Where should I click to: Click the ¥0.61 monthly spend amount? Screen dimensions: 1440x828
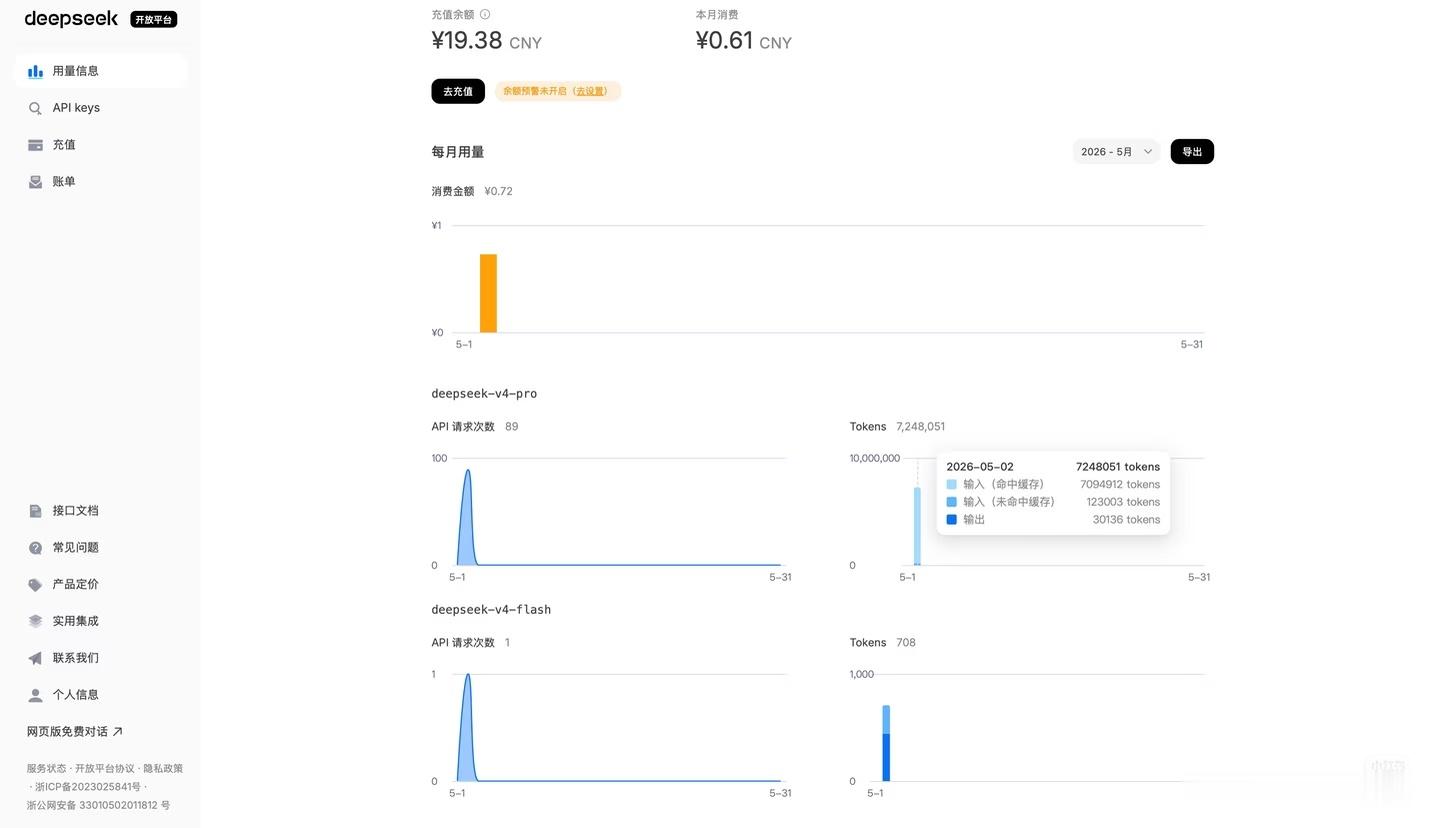(x=725, y=40)
